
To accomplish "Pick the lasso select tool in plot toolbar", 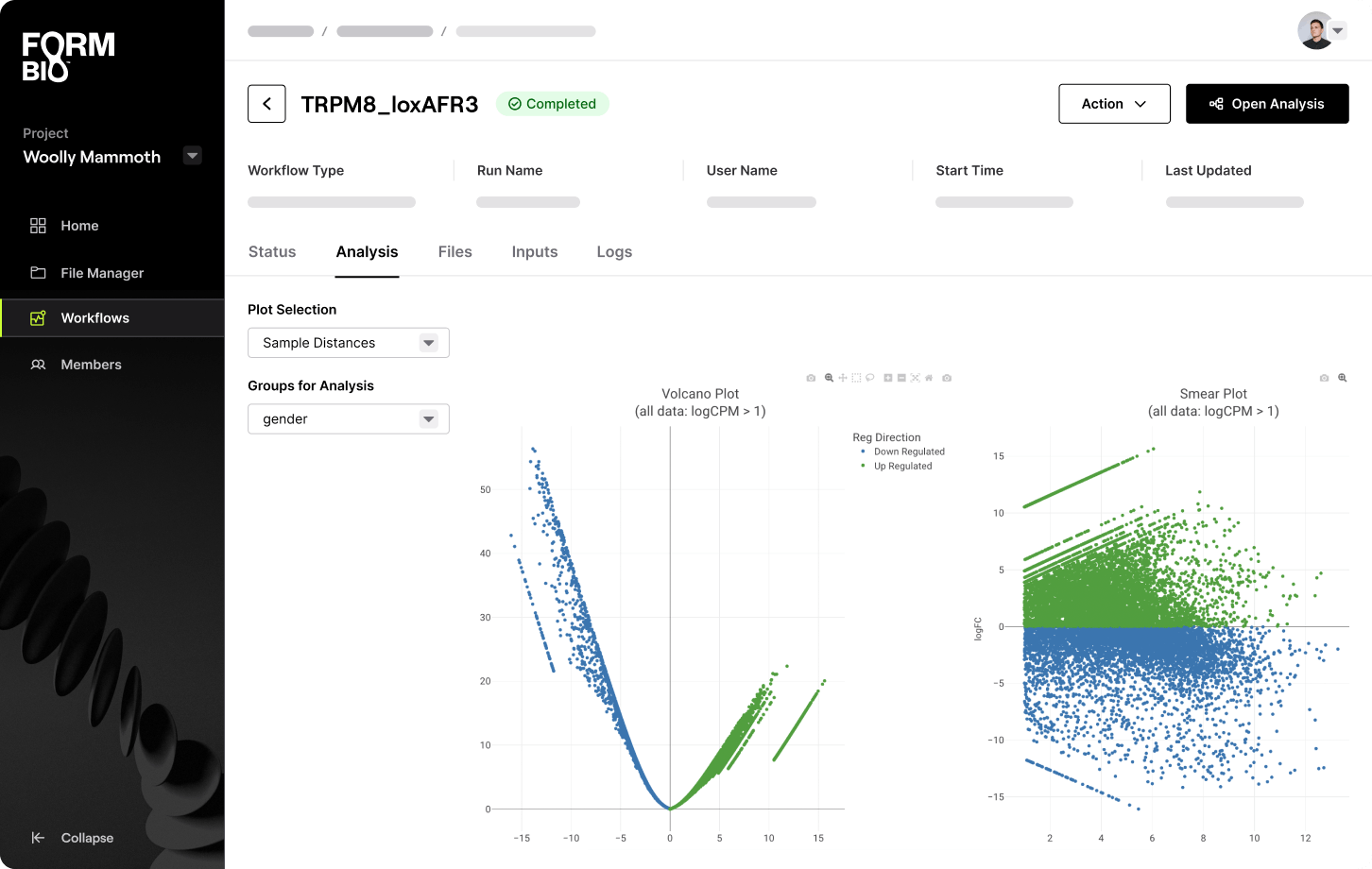I will (870, 378).
